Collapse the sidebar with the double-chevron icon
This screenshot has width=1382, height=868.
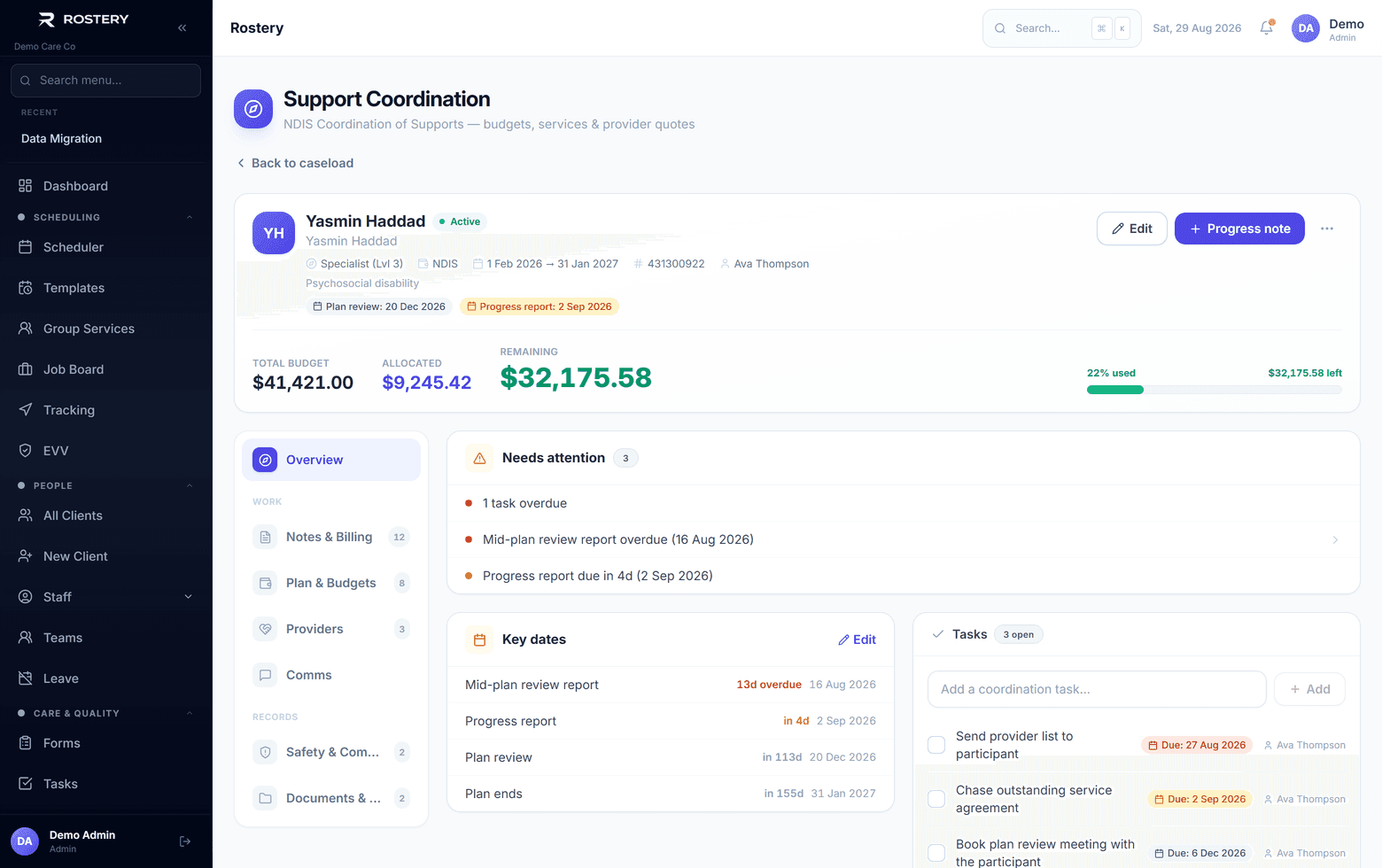point(182,27)
